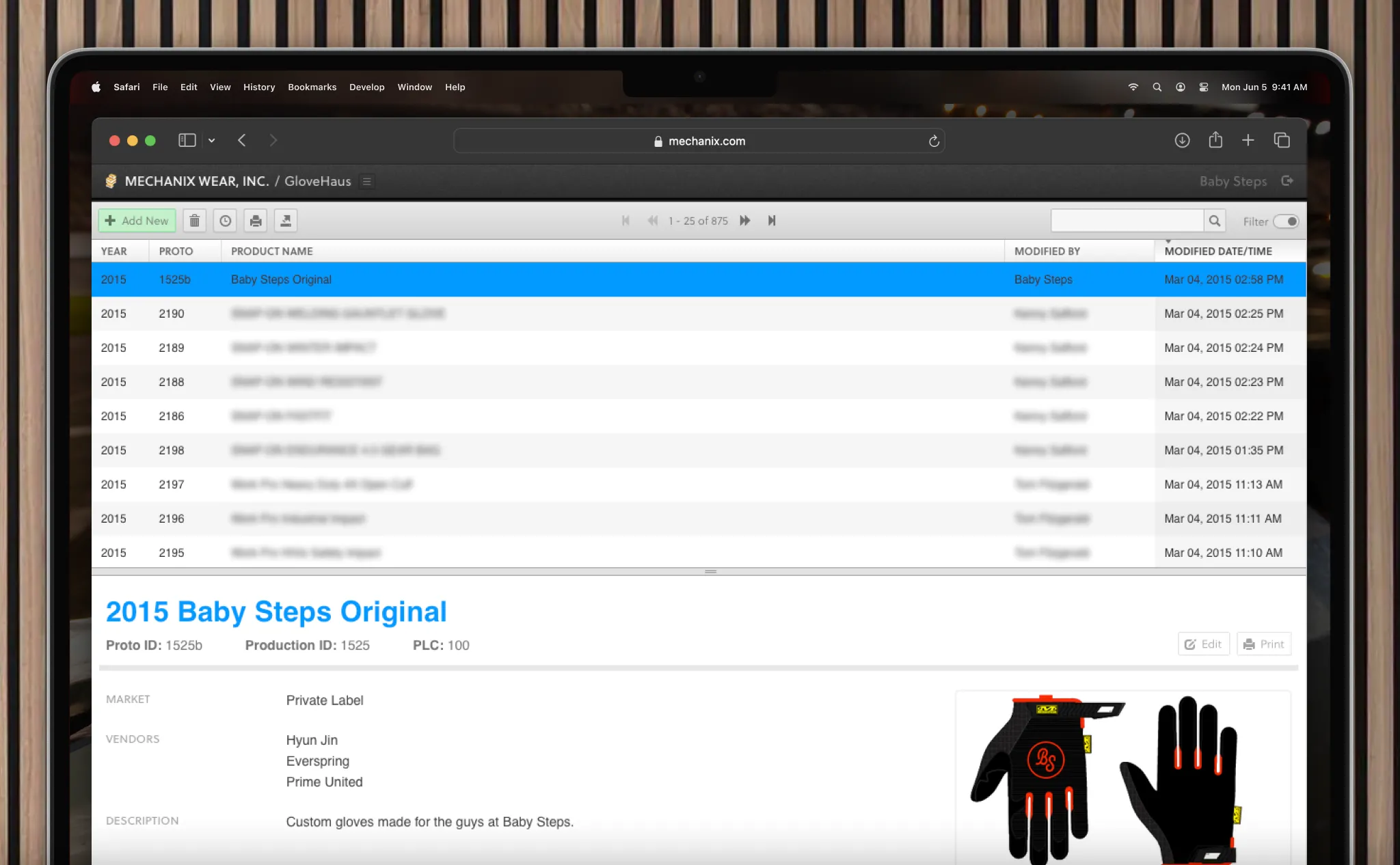
Task: Click Wi-Fi icon in menu bar
Action: click(1133, 87)
